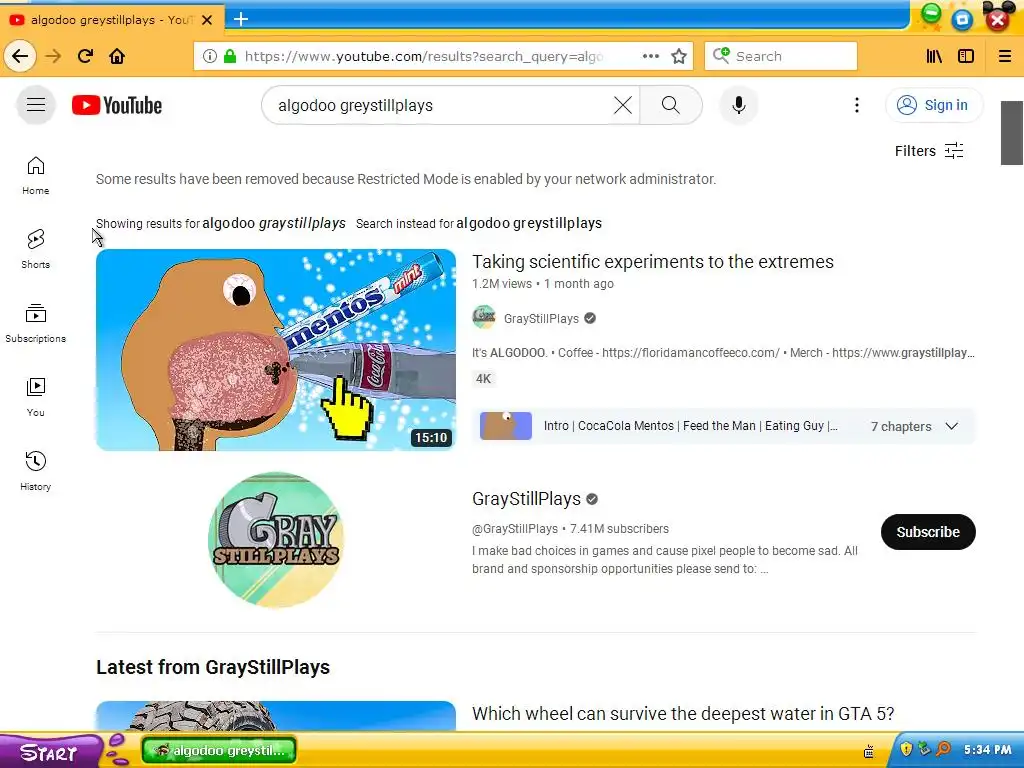This screenshot has width=1024, height=768.
Task: Open GrayStillPlays channel result title
Action: (526, 499)
